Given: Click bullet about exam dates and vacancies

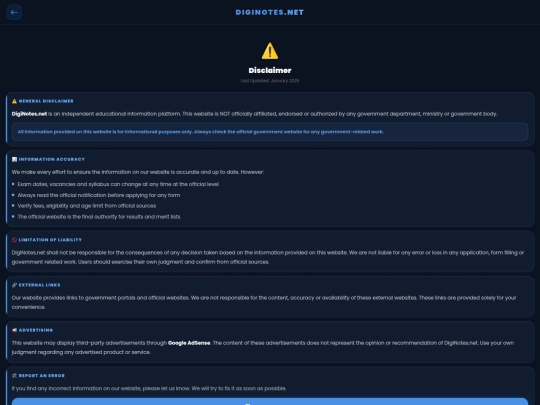Looking at the screenshot, I should coord(118,184).
